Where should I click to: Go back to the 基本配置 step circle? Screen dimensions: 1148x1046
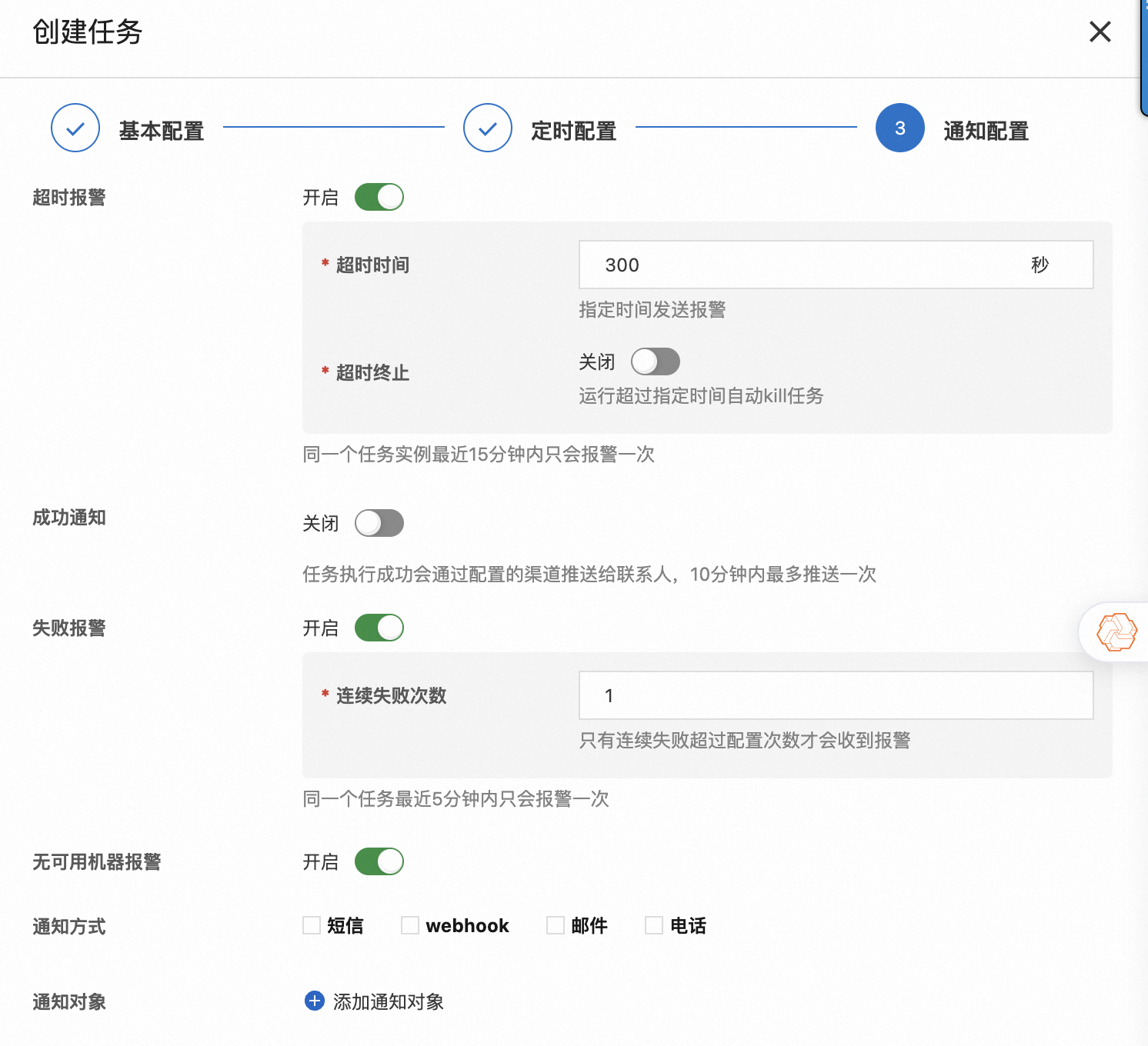point(75,128)
